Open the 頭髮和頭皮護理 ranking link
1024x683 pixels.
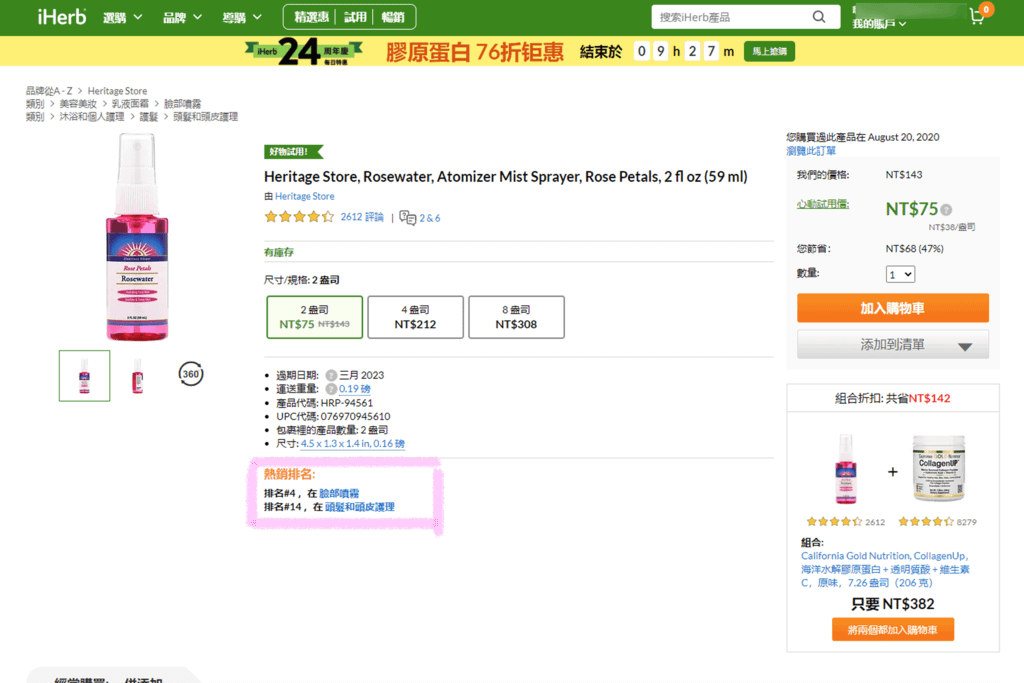[360, 507]
